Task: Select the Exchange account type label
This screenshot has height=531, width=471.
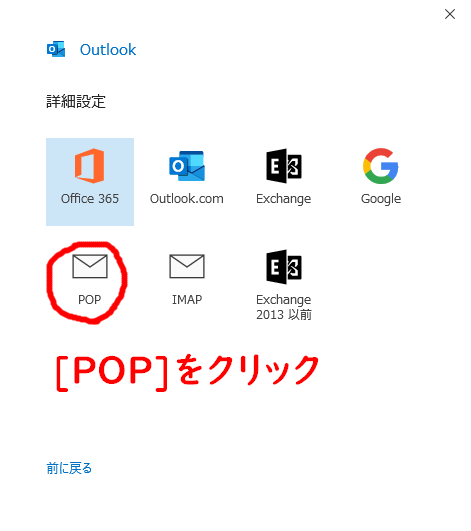Action: tap(284, 199)
